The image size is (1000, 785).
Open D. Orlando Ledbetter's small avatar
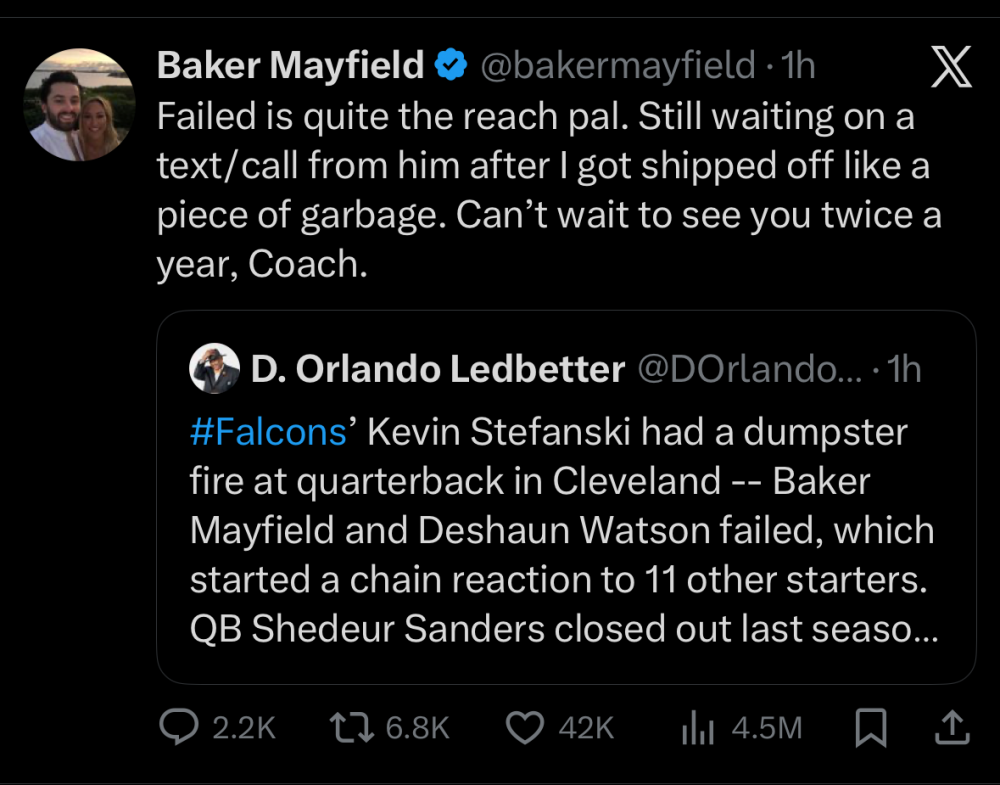213,369
